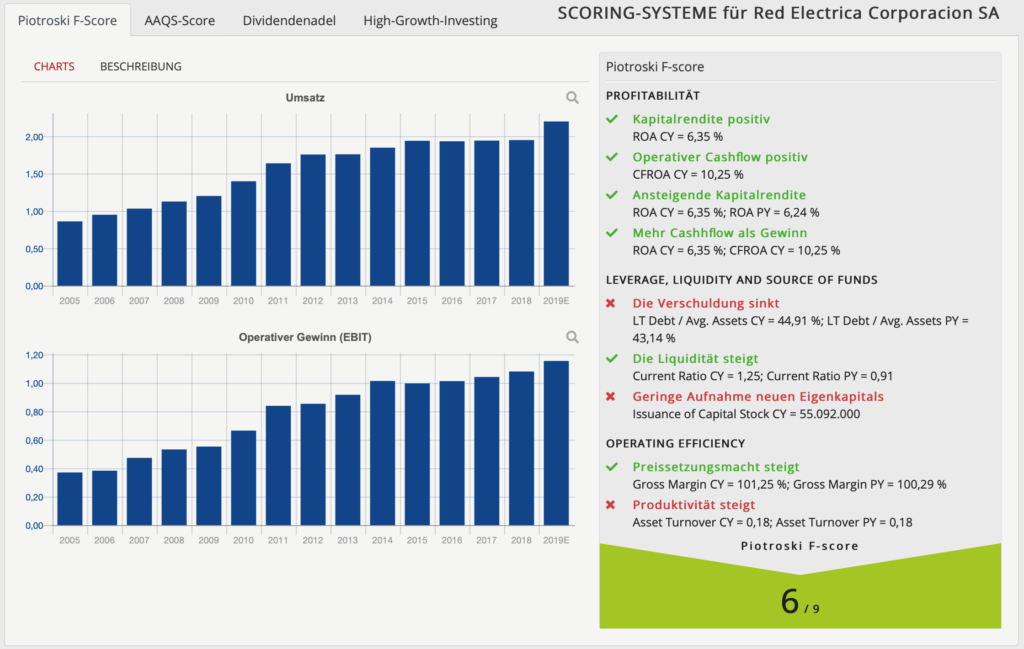Switch to the AAQS-Score tab
The width and height of the screenshot is (1024, 649).
point(180,20)
